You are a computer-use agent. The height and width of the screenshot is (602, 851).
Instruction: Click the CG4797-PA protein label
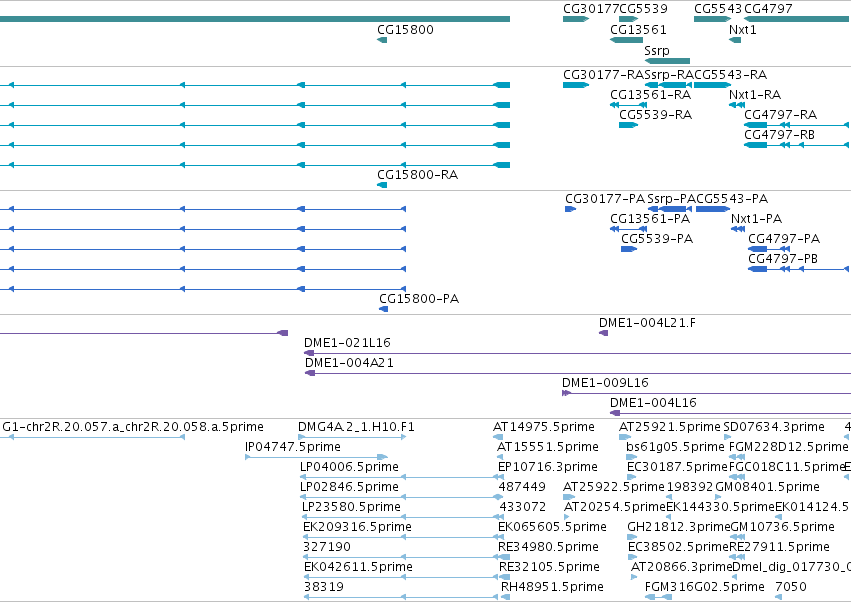pos(784,239)
